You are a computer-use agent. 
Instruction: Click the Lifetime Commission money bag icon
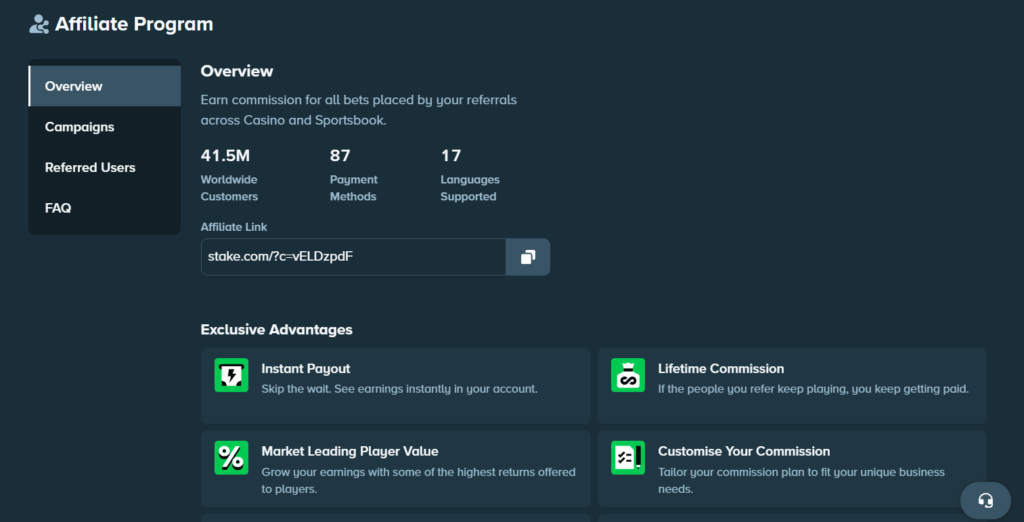628,375
